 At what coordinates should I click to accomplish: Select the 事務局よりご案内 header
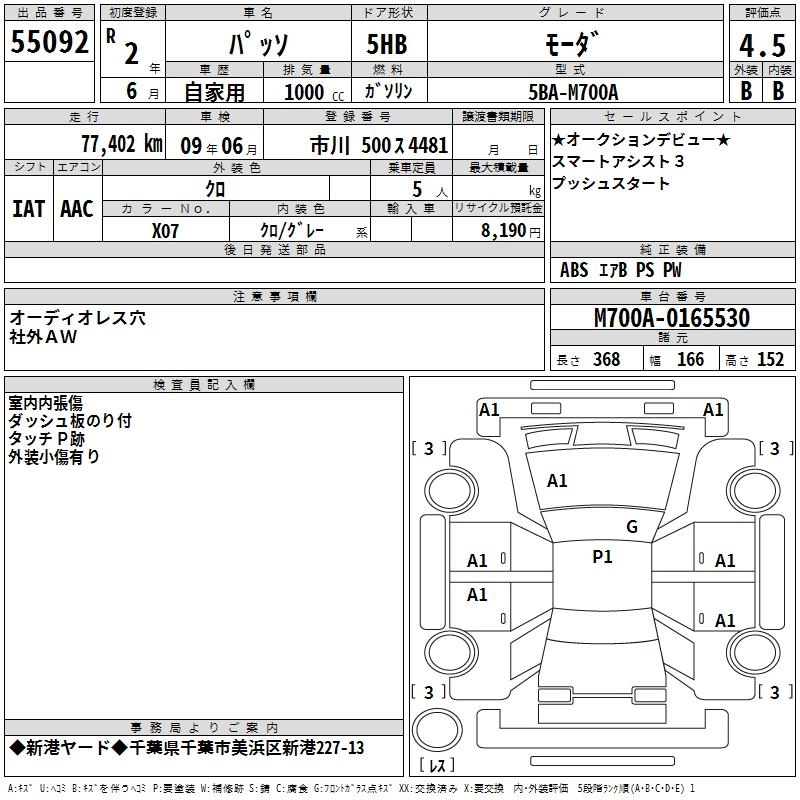click(204, 728)
